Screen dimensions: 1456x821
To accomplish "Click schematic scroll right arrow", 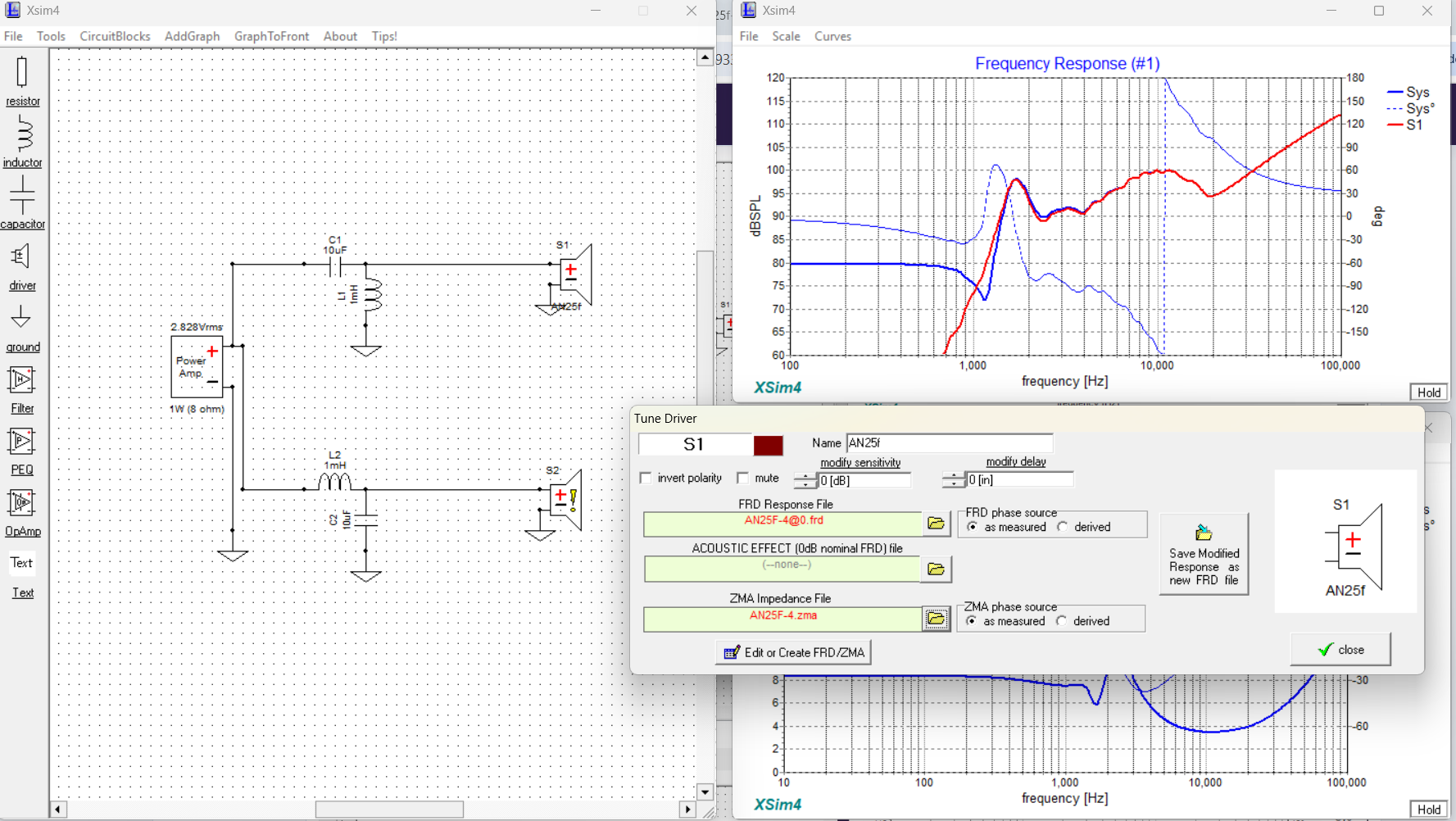I will point(687,810).
